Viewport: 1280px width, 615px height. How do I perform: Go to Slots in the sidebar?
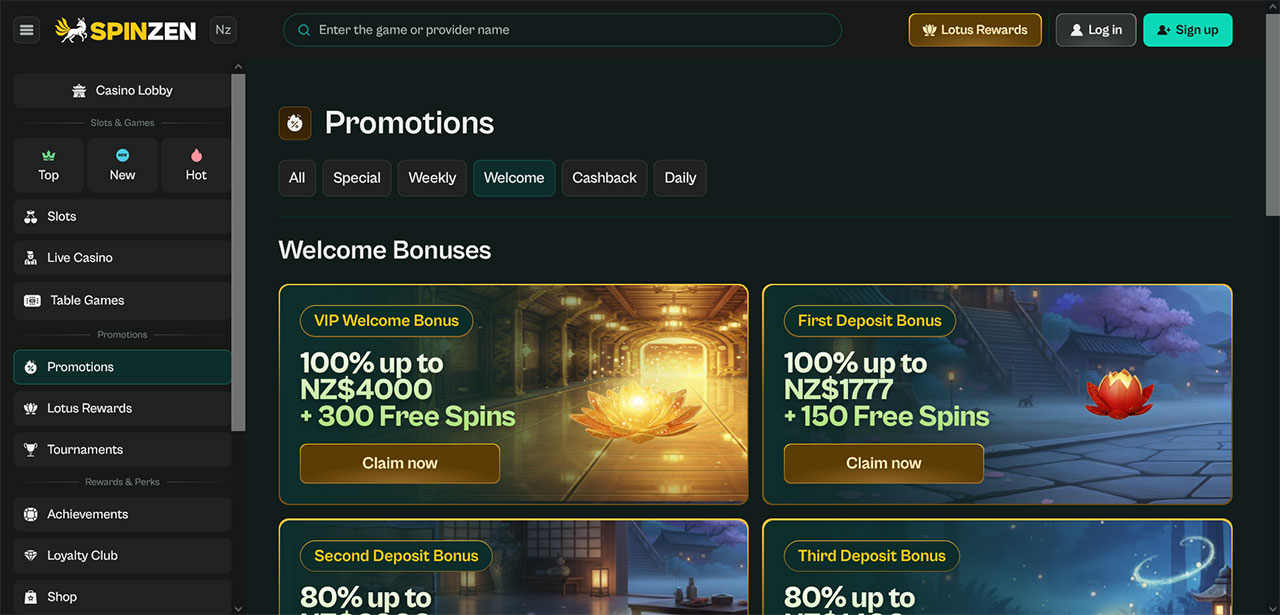coord(122,216)
